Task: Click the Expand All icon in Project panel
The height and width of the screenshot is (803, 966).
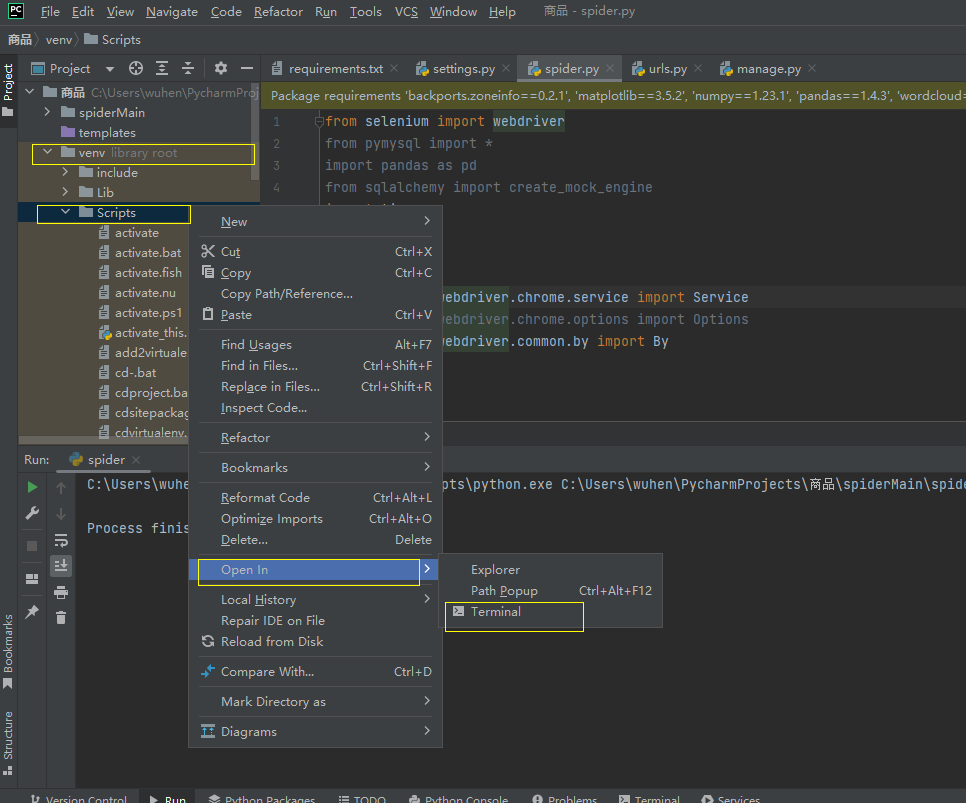Action: coord(162,69)
